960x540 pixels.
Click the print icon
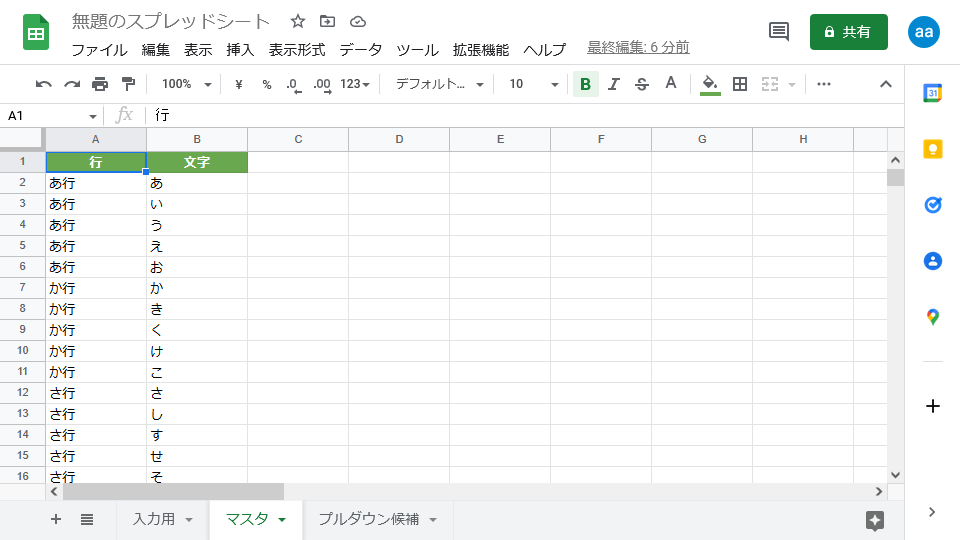point(100,84)
